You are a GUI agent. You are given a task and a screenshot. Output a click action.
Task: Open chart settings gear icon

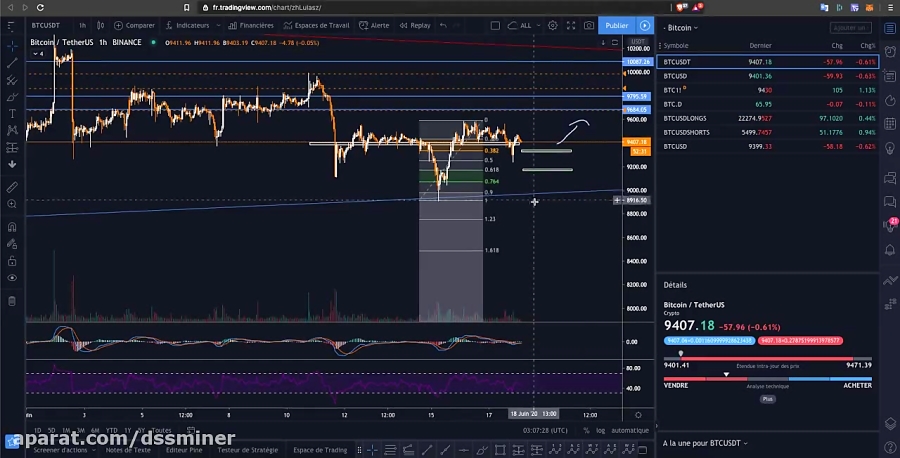[x=552, y=25]
